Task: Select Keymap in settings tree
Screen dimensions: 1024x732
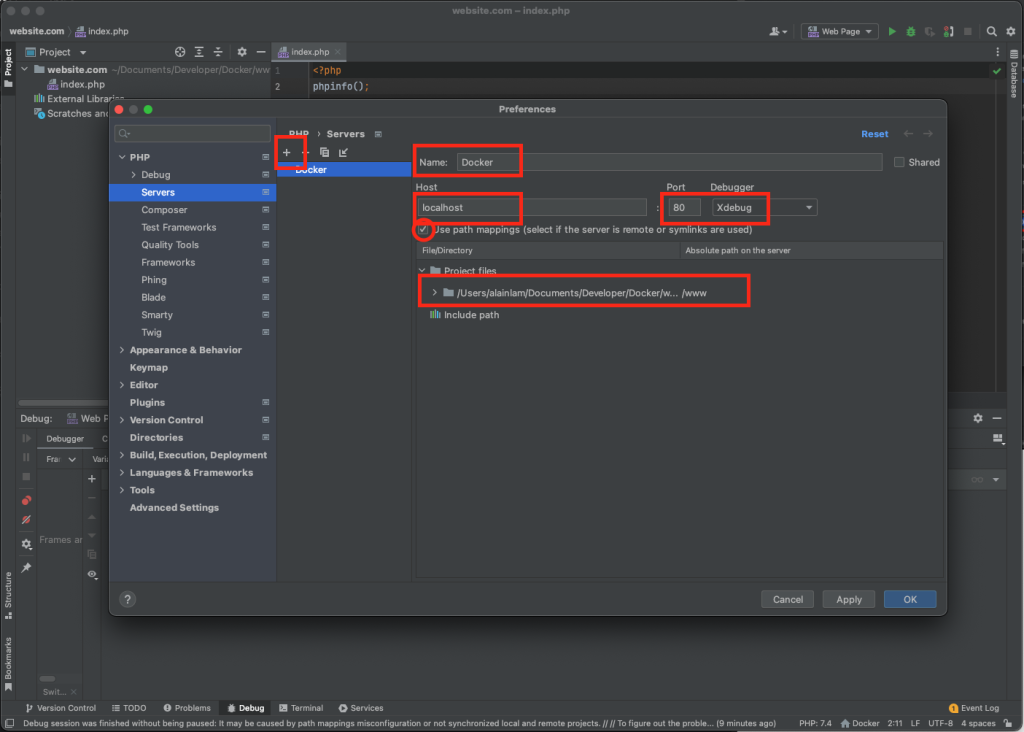Action: click(x=149, y=368)
